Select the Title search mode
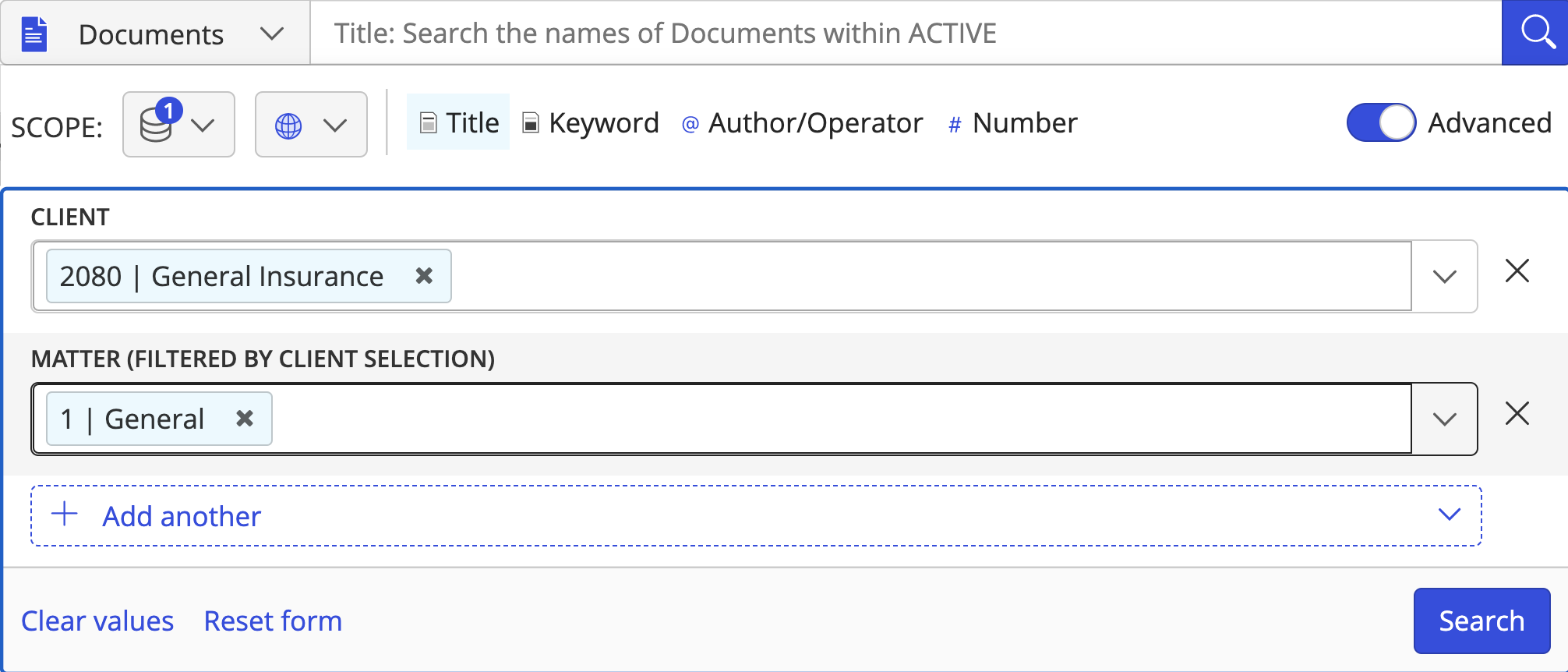The width and height of the screenshot is (1568, 672). (x=459, y=122)
